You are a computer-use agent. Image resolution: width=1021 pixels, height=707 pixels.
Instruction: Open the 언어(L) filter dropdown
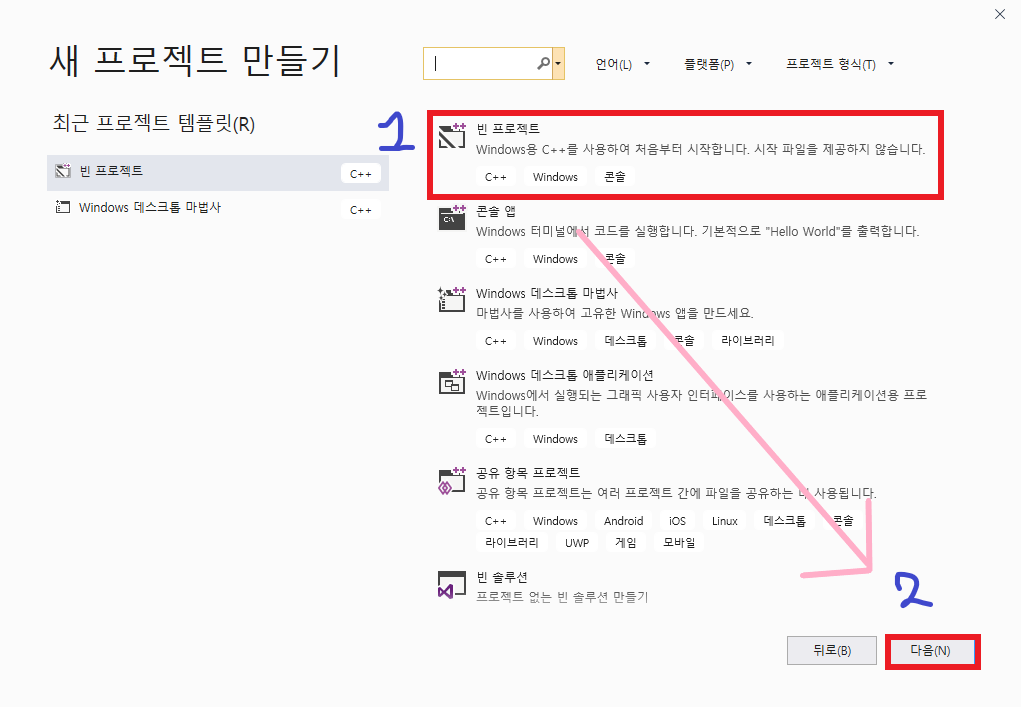pyautogui.click(x=622, y=64)
